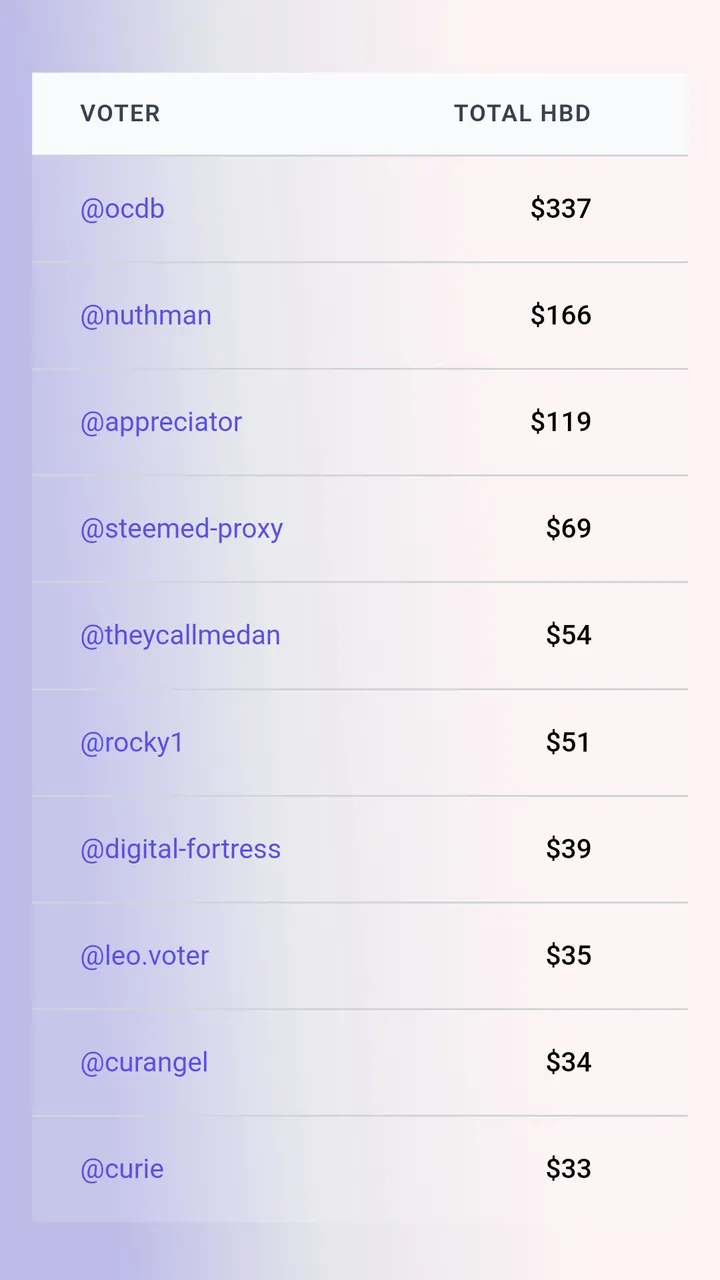This screenshot has height=1280, width=720.
Task: Click the $119 value for appreciator
Action: 561,422
